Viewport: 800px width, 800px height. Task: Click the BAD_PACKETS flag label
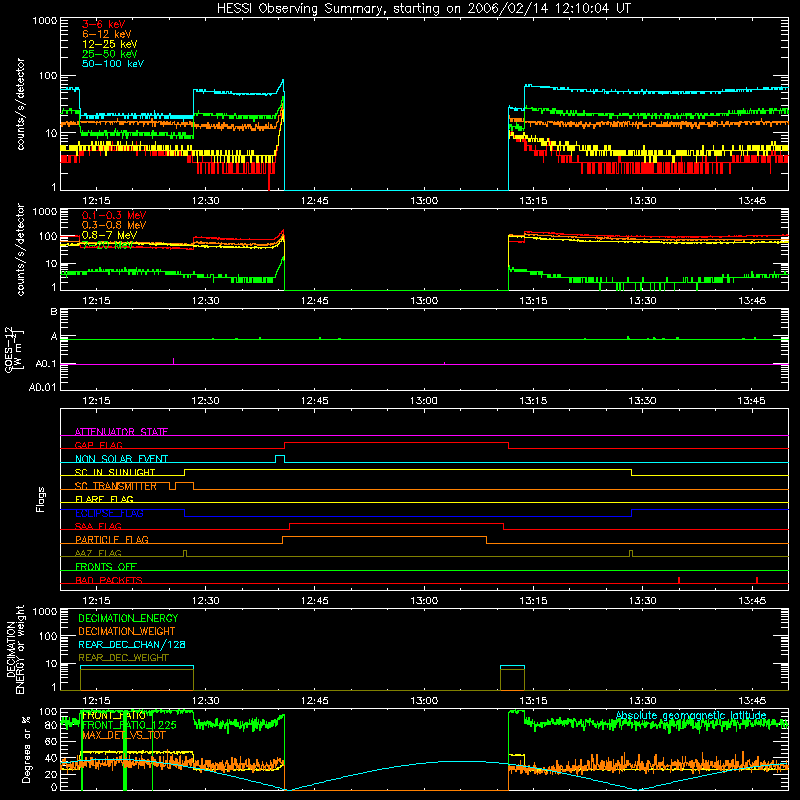pyautogui.click(x=109, y=580)
